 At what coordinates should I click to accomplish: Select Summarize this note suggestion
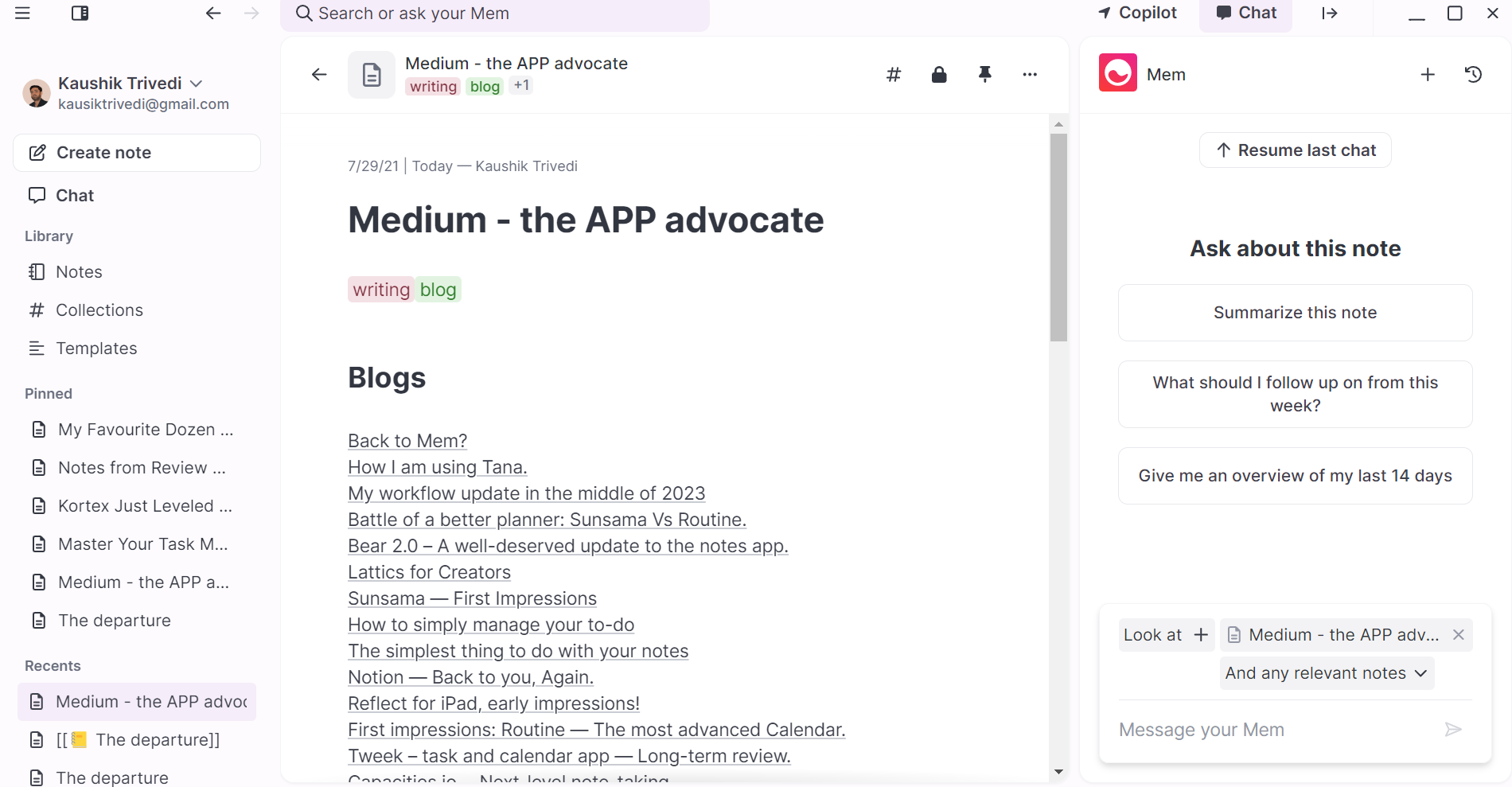point(1296,313)
